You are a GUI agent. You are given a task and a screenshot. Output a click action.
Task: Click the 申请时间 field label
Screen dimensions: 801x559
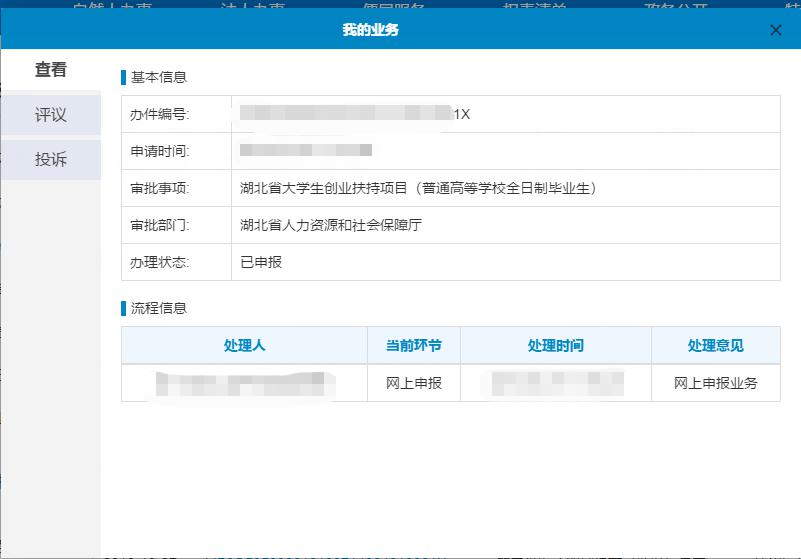[x=159, y=151]
